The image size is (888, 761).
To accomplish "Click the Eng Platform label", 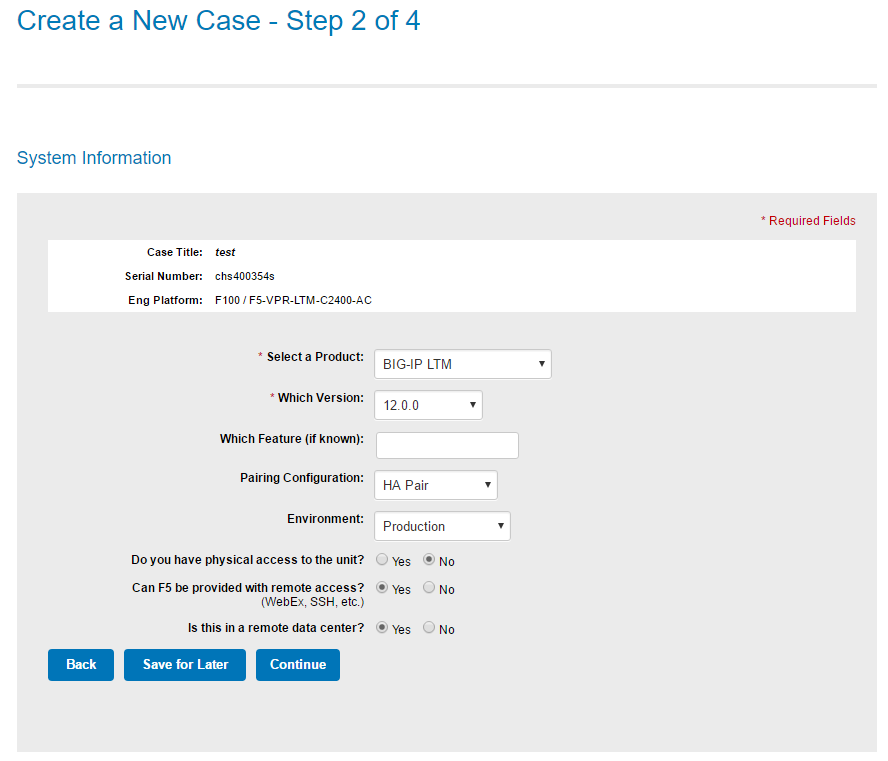I will [x=165, y=300].
